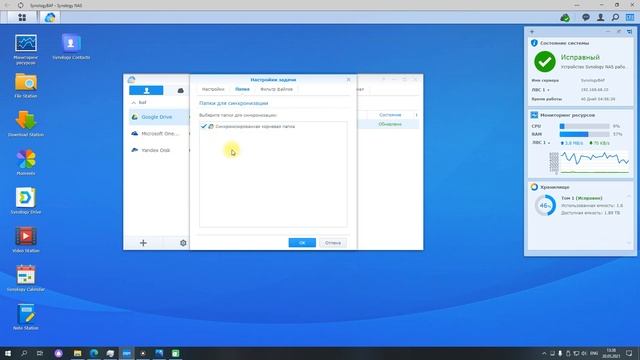Select the user view button in Cloud Sync
Screen dimensions: 640x360
tap(146, 90)
